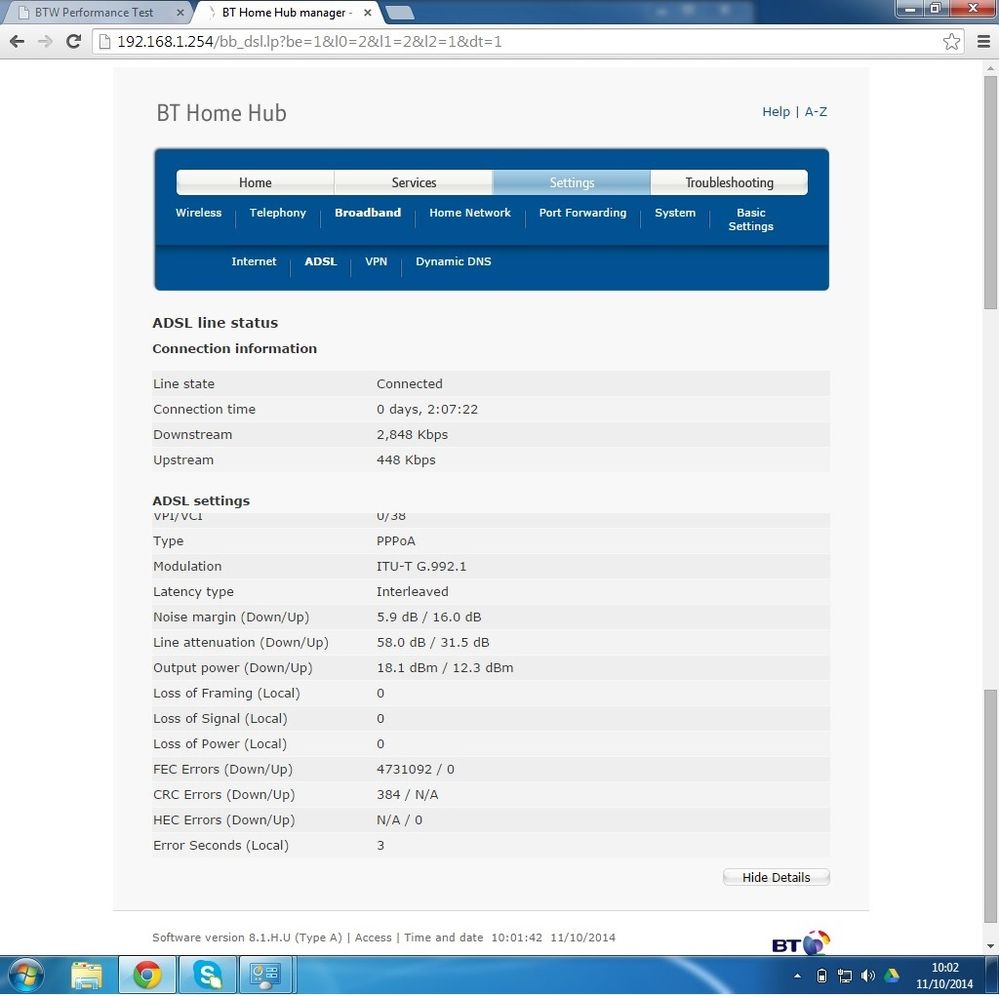Open the Dynamic DNS sub-menu

click(453, 261)
